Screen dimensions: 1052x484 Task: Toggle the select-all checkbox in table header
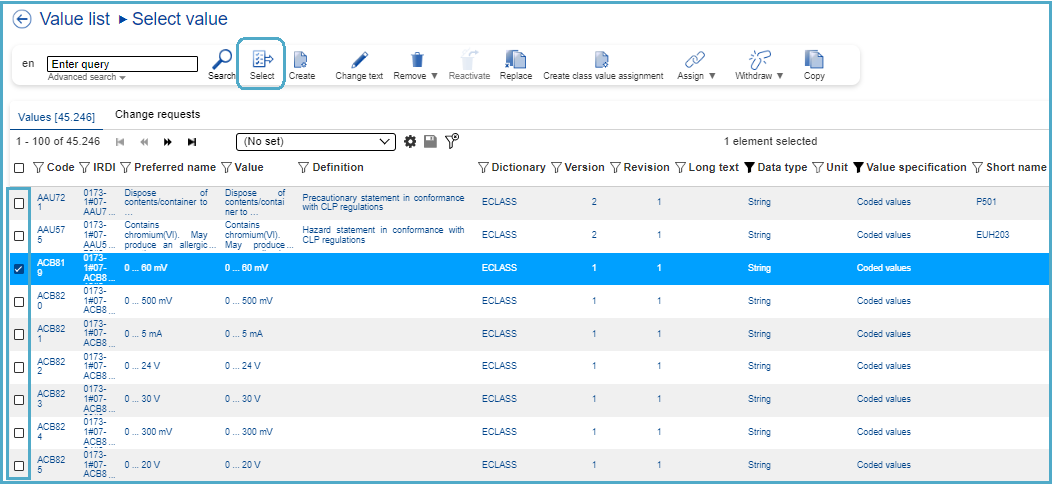pos(19,168)
